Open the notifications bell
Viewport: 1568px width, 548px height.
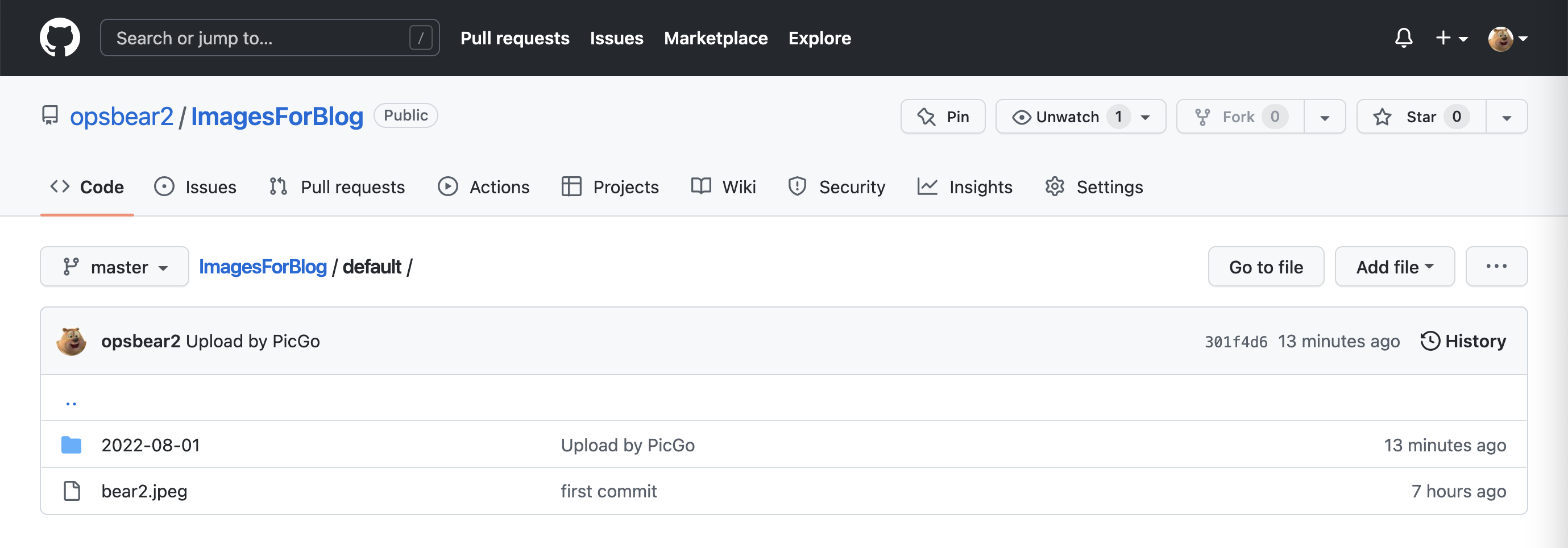point(1404,38)
